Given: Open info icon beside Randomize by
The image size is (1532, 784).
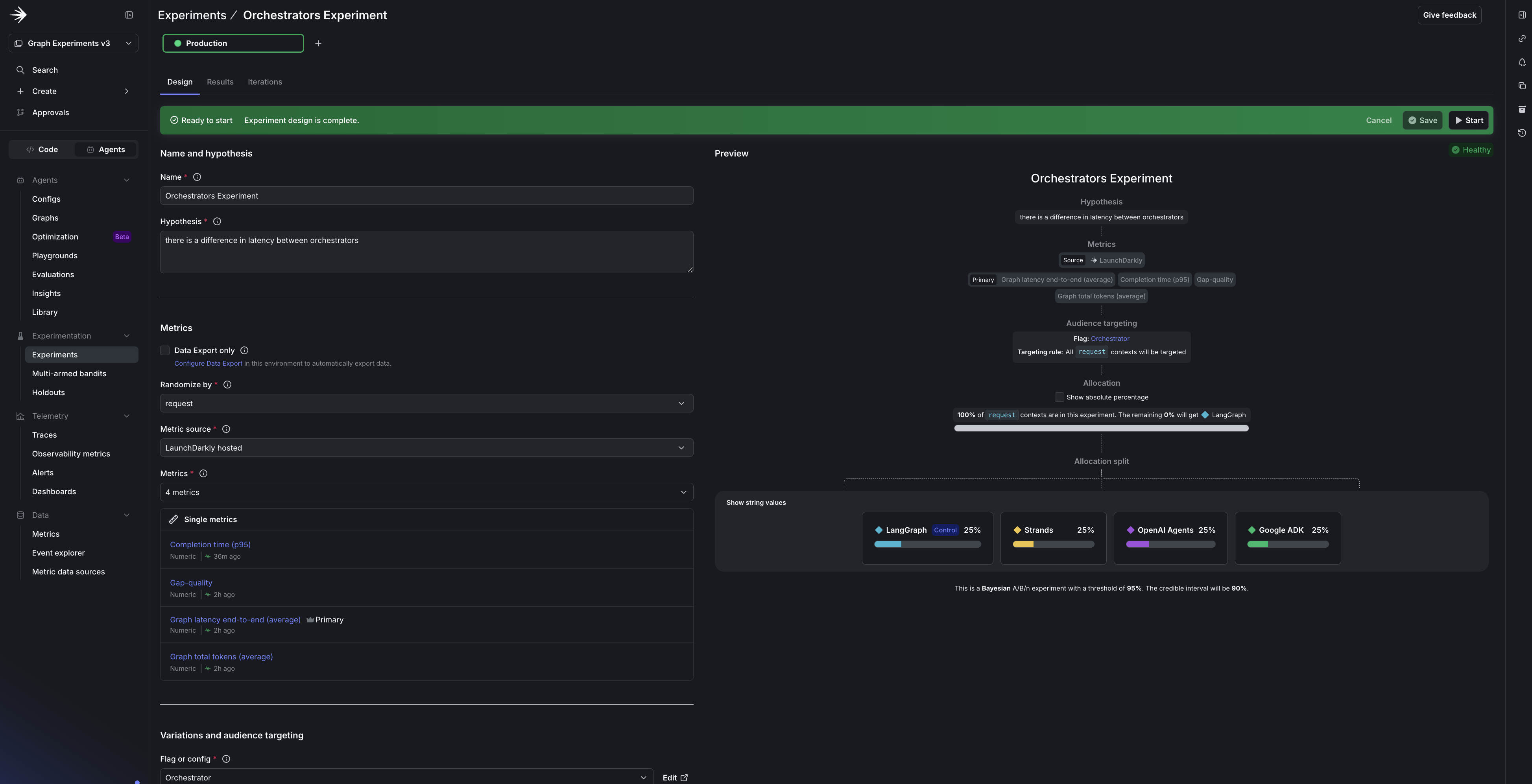Looking at the screenshot, I should (227, 385).
